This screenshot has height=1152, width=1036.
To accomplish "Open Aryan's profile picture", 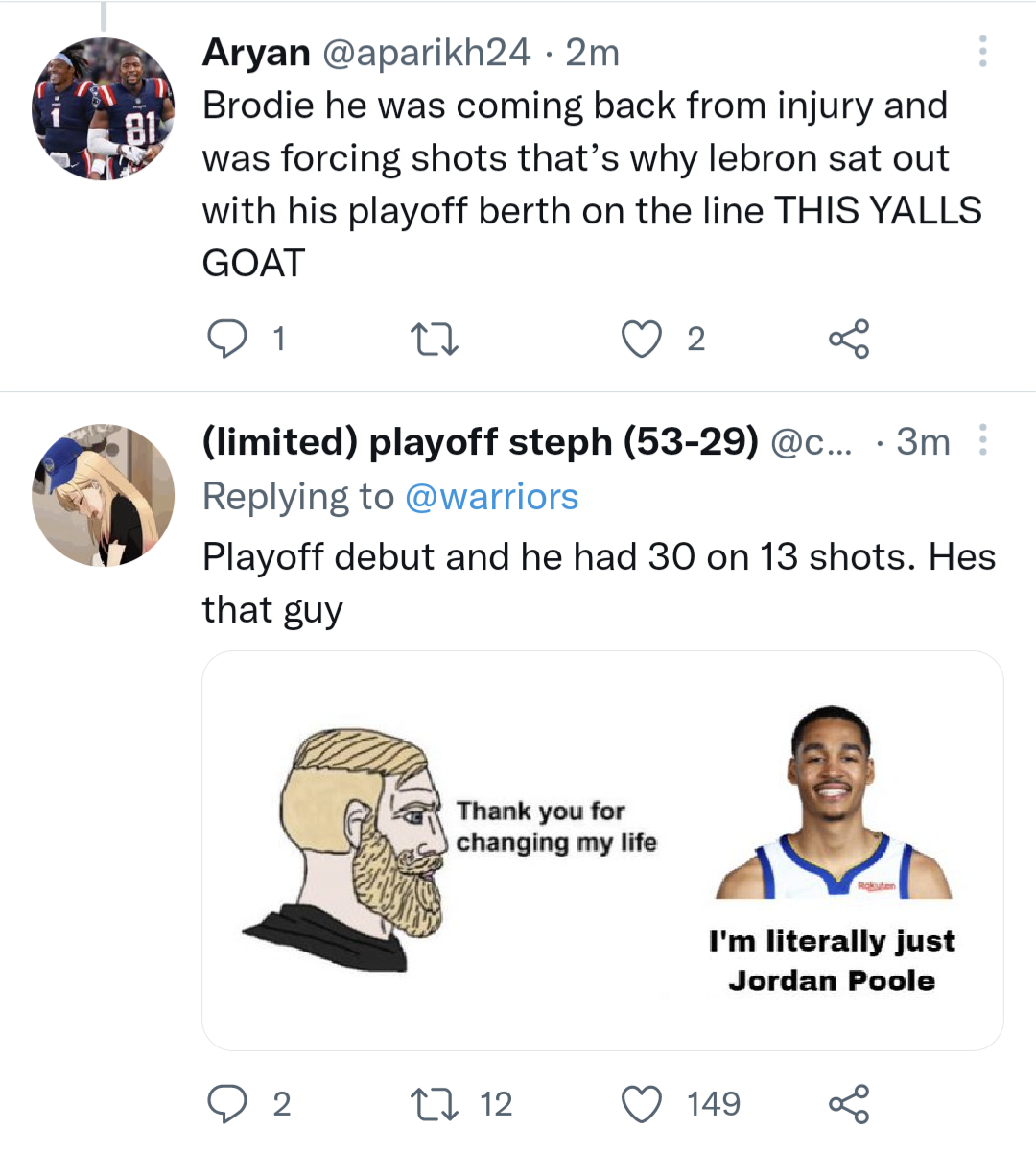I will click(103, 108).
